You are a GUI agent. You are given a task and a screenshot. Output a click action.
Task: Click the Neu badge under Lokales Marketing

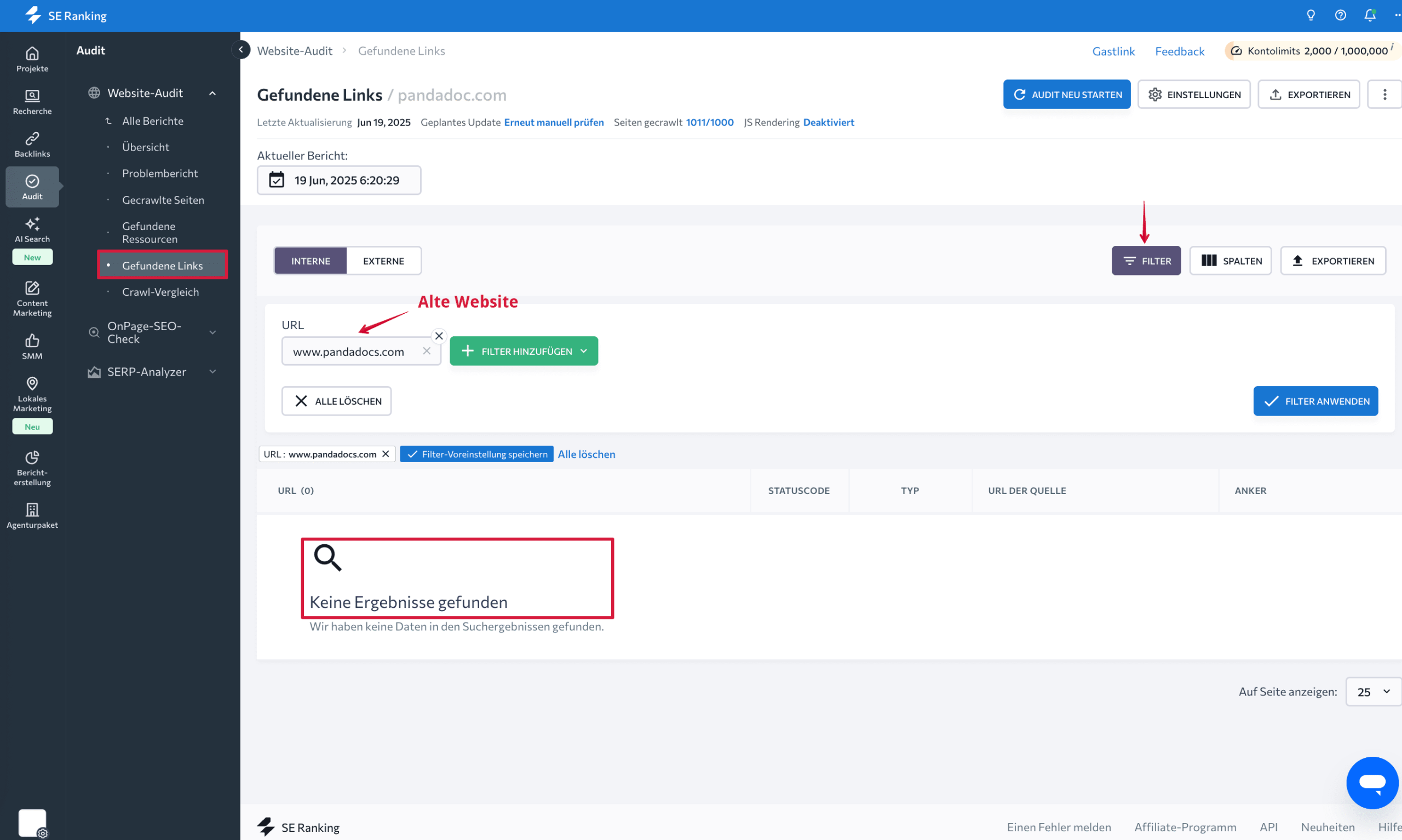tap(32, 426)
